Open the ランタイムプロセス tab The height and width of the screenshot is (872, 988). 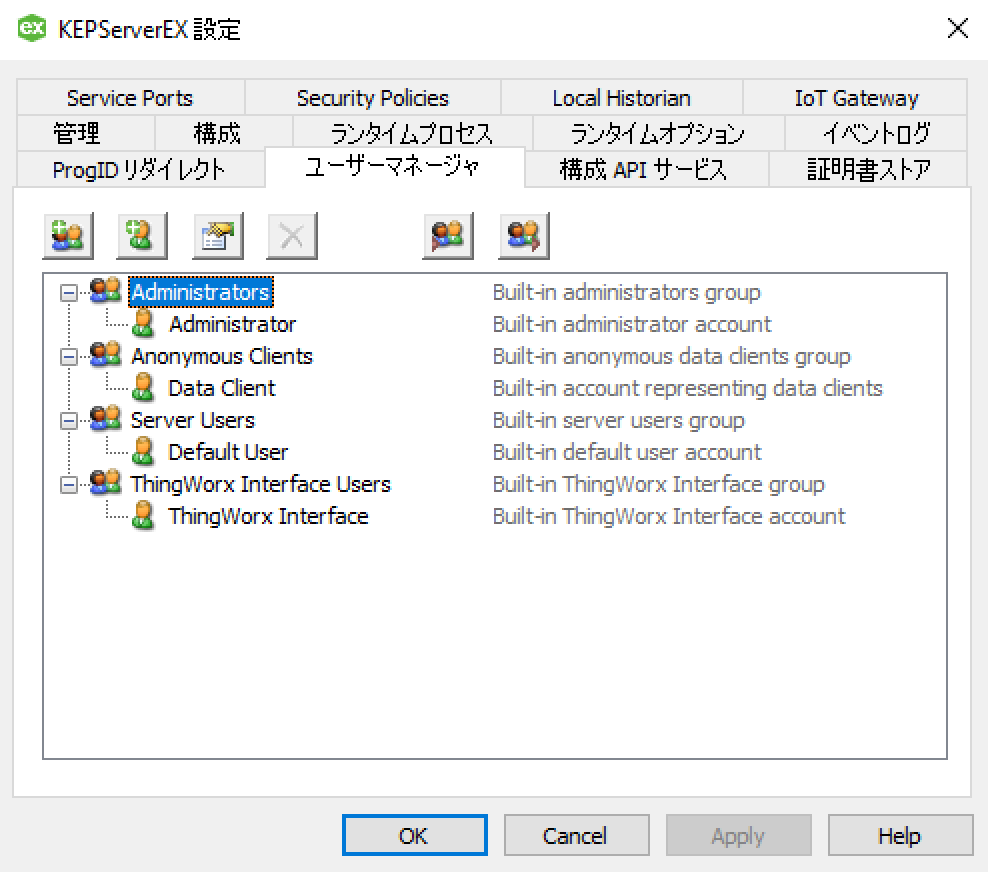(x=412, y=133)
